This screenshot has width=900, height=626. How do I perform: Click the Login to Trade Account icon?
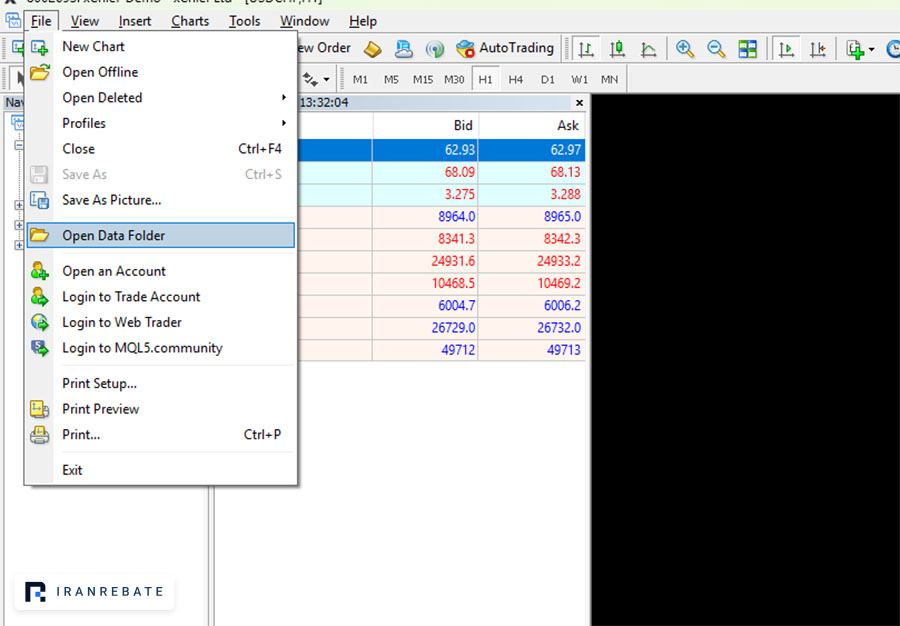point(40,297)
